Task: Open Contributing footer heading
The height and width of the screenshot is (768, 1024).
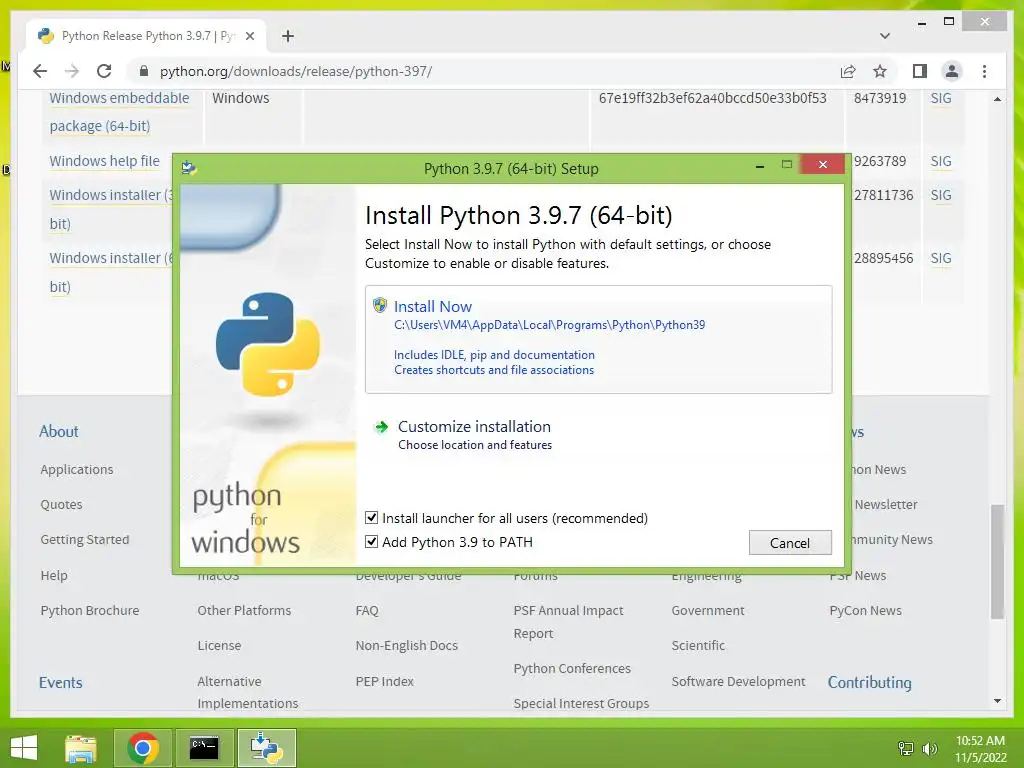Action: click(x=869, y=682)
